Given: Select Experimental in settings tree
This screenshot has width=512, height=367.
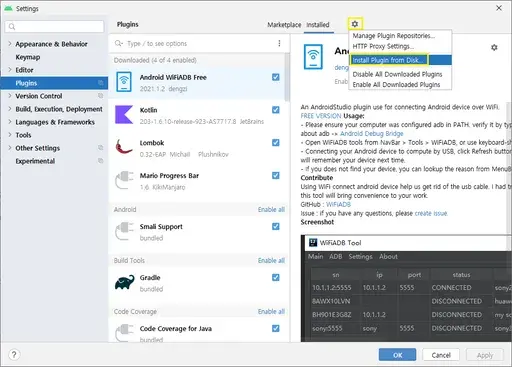Looking at the screenshot, I should (x=35, y=161).
